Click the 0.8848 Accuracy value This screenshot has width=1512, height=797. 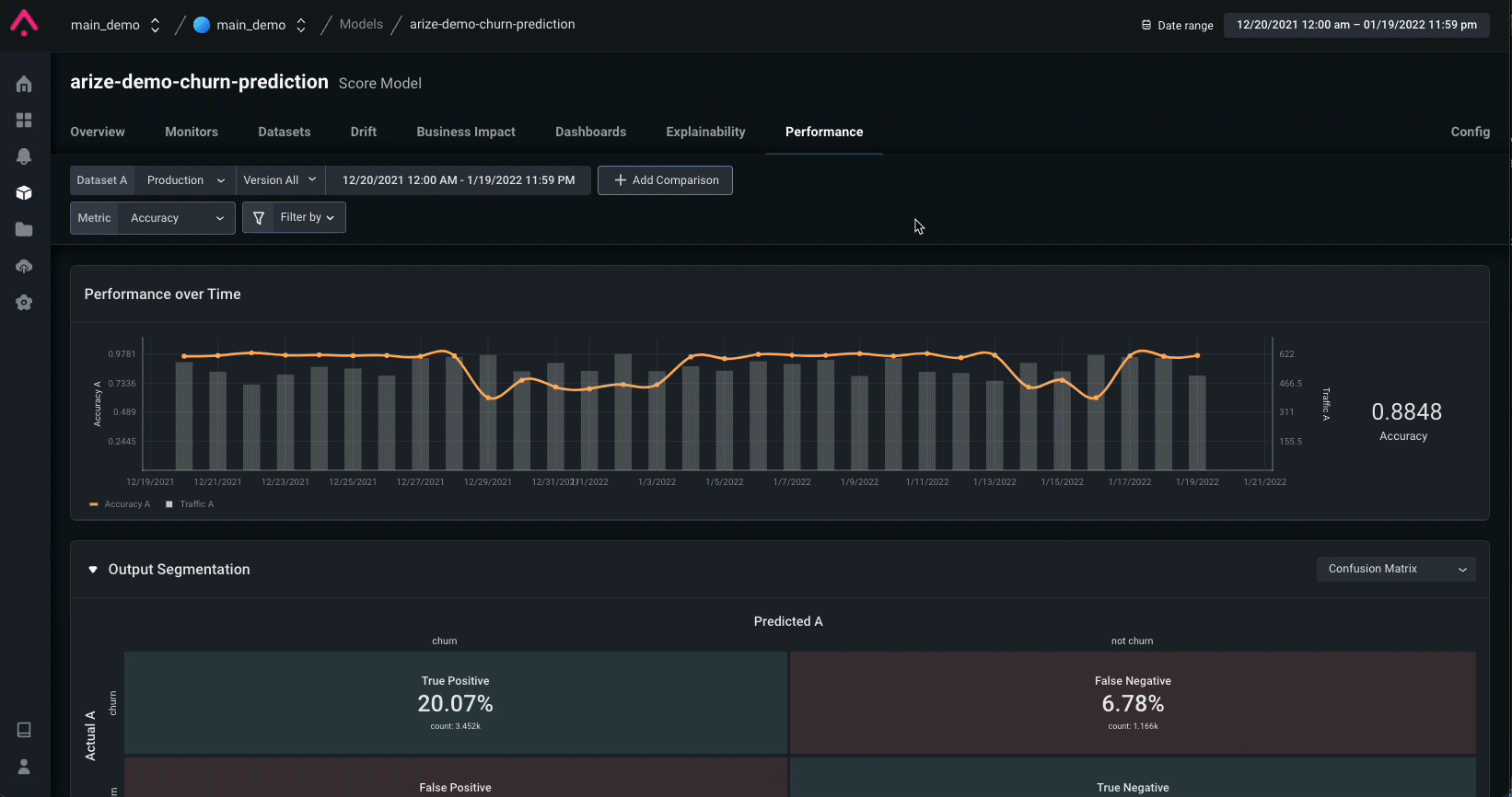pos(1406,412)
